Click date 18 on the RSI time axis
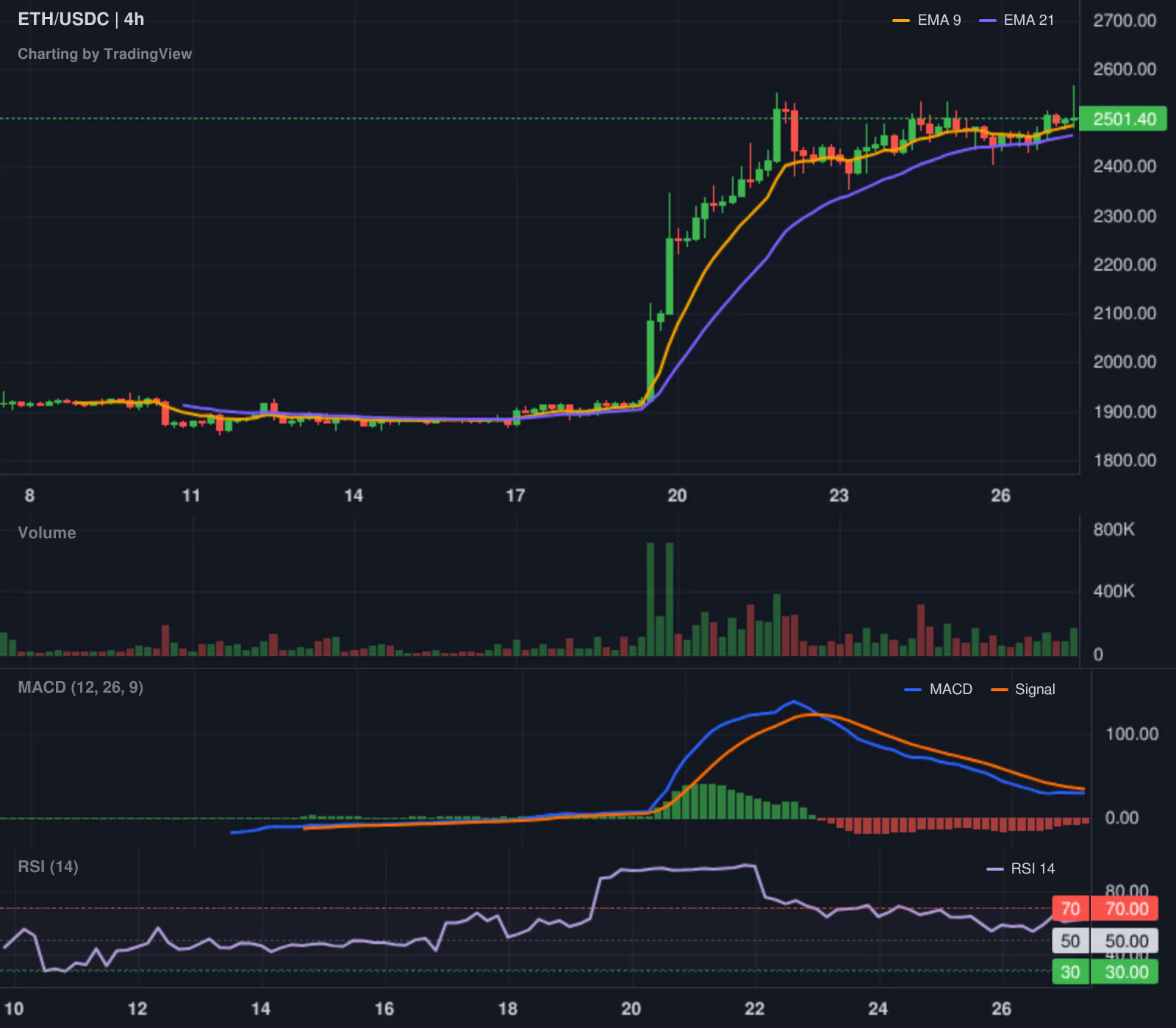1176x1028 pixels. pos(508,1009)
